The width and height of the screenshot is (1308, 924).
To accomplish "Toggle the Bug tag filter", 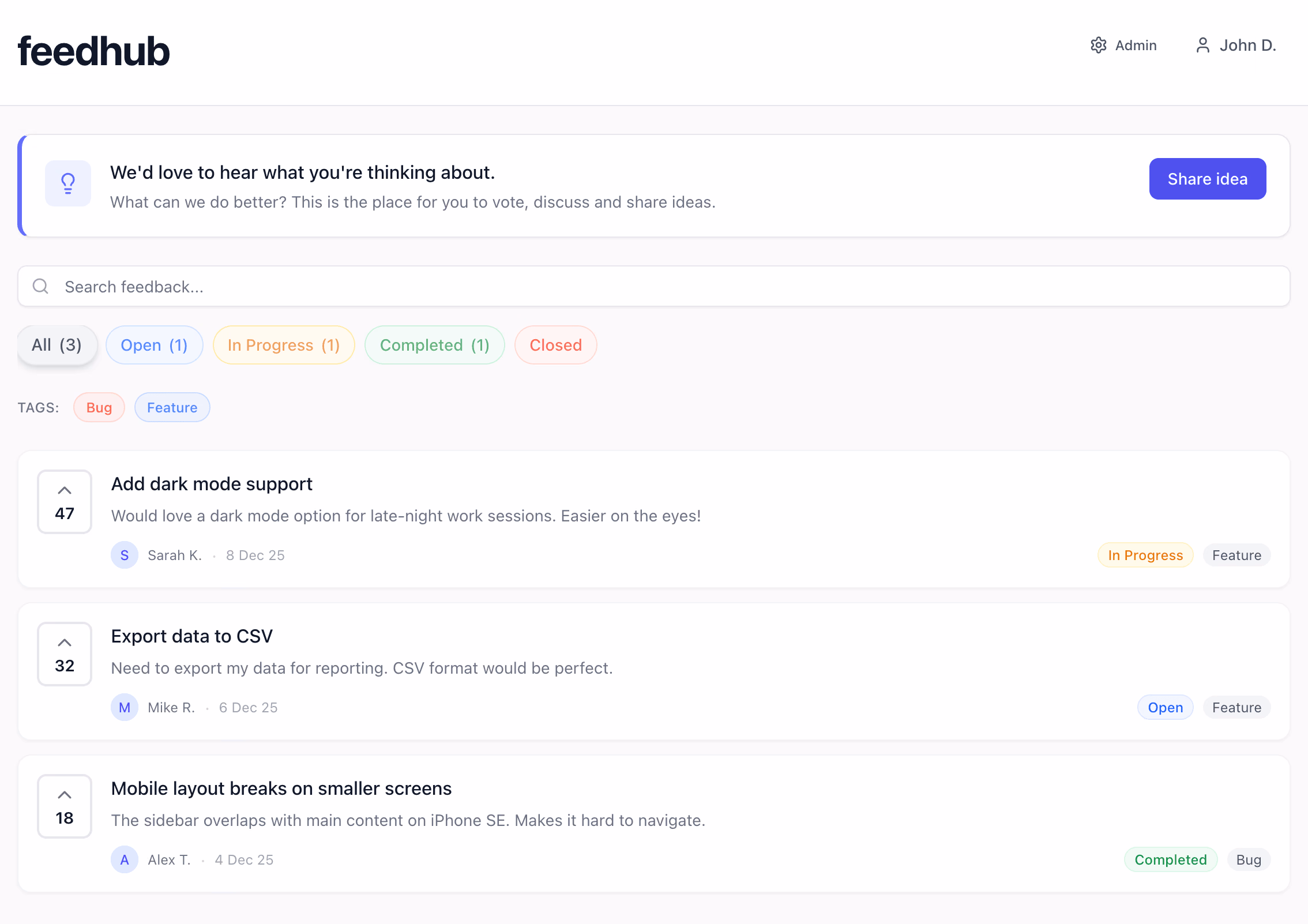I will tap(99, 407).
